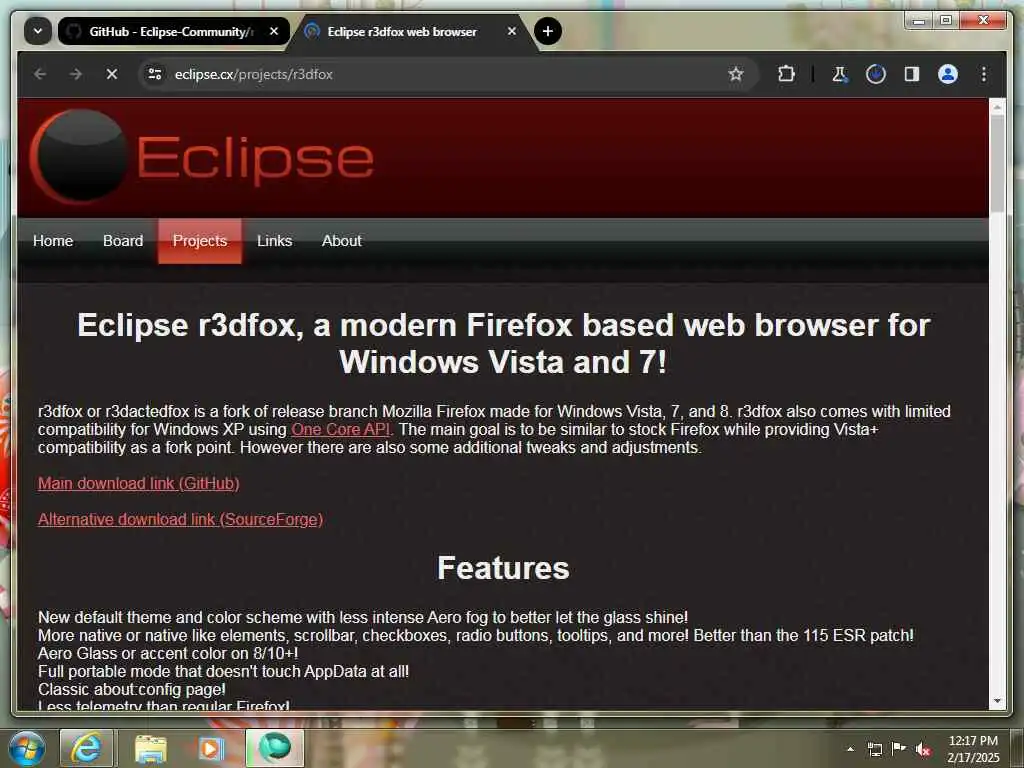Click the Features heading
Screen dimensions: 1024x768
coord(503,568)
